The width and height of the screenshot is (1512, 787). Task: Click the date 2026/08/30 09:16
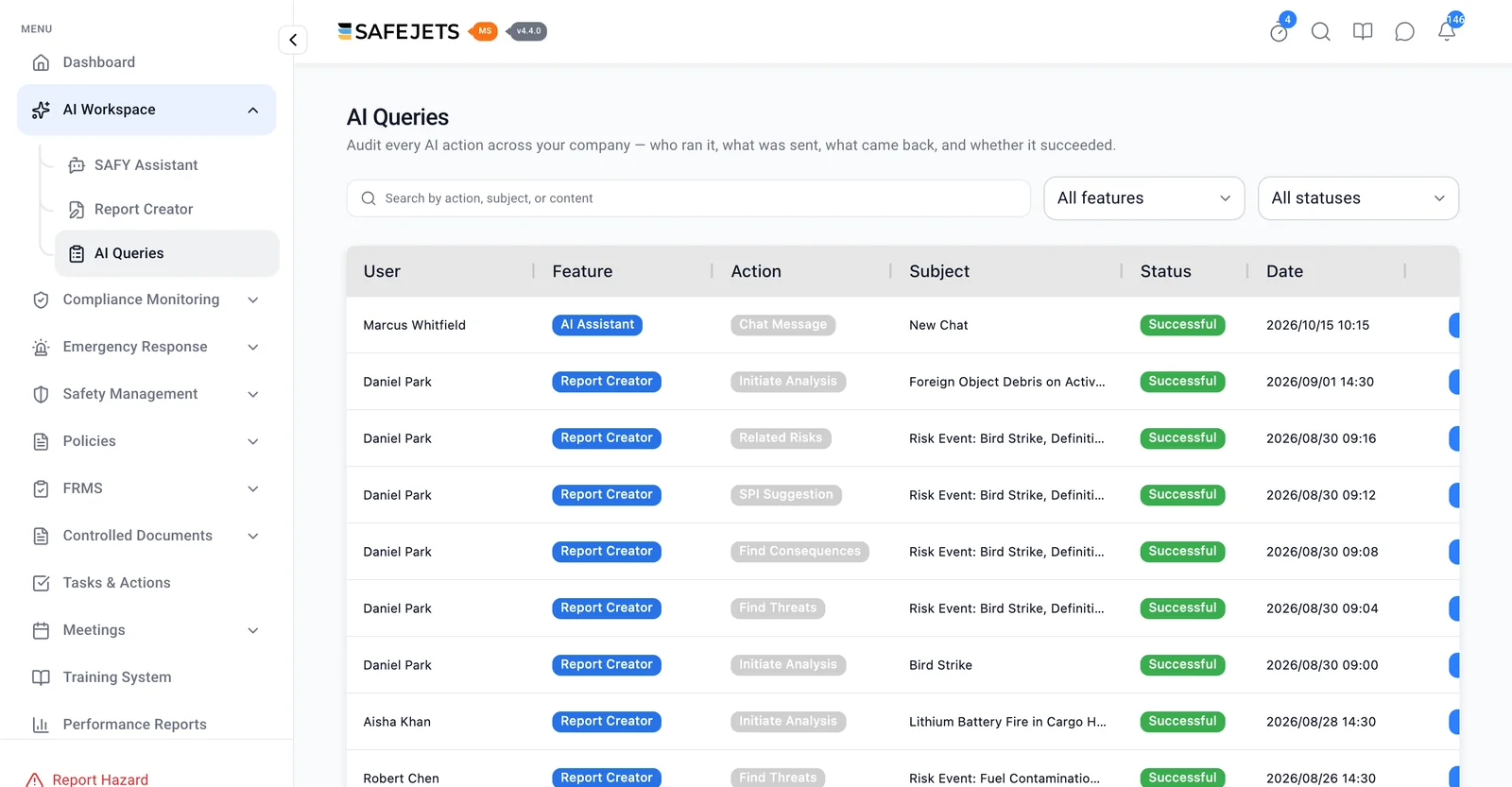(1321, 438)
